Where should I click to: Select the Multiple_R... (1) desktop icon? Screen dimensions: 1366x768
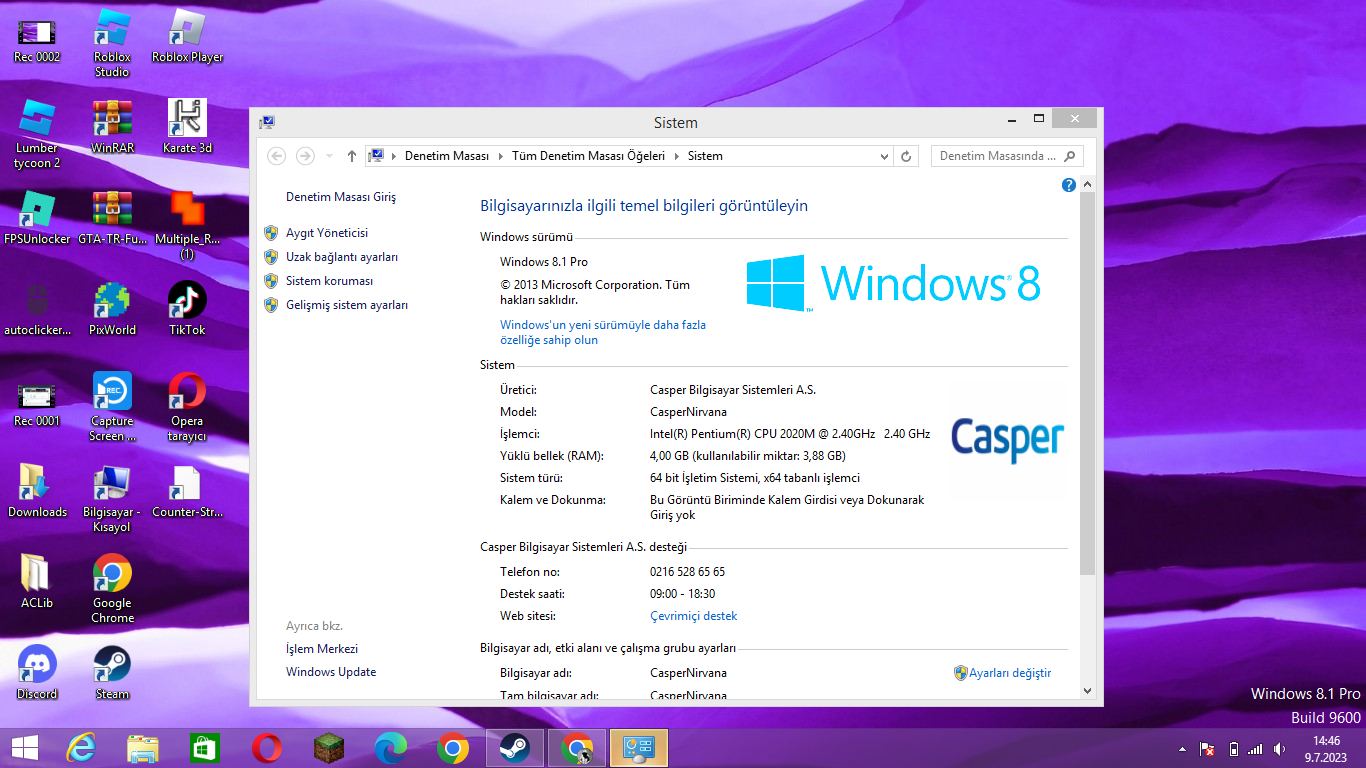click(187, 225)
